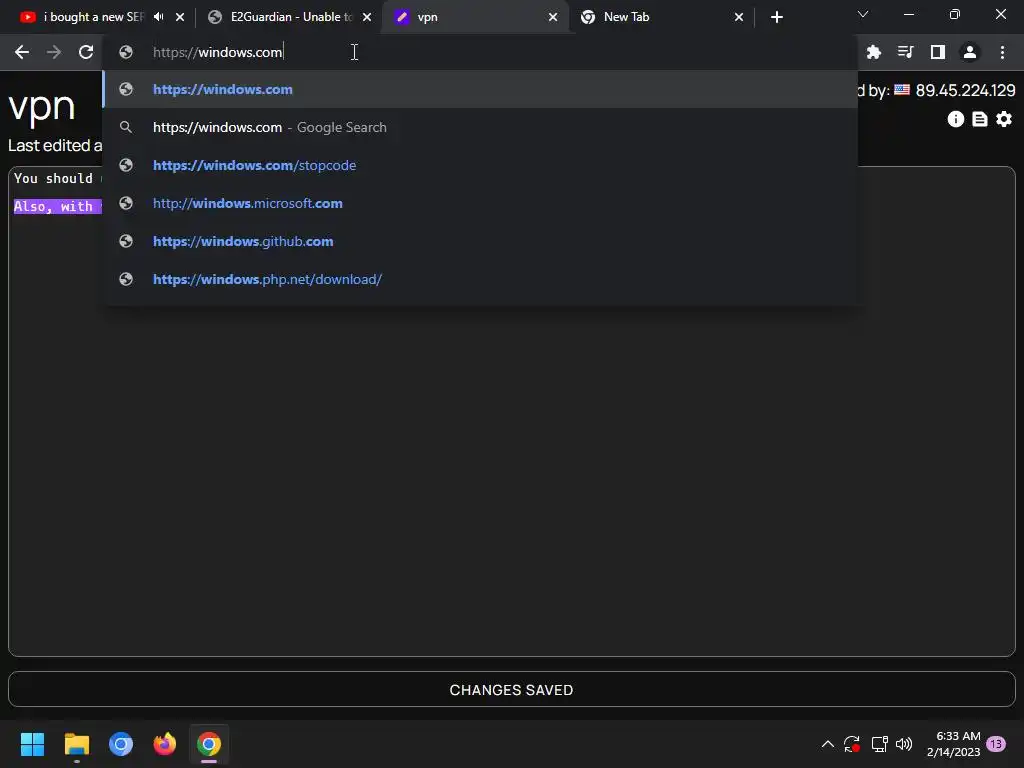
Task: Click the info icon on vpn page
Action: (x=955, y=119)
